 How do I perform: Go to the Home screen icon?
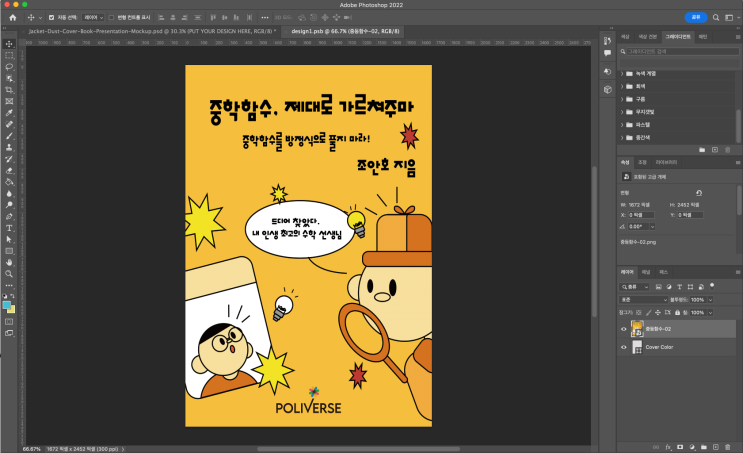pos(13,18)
